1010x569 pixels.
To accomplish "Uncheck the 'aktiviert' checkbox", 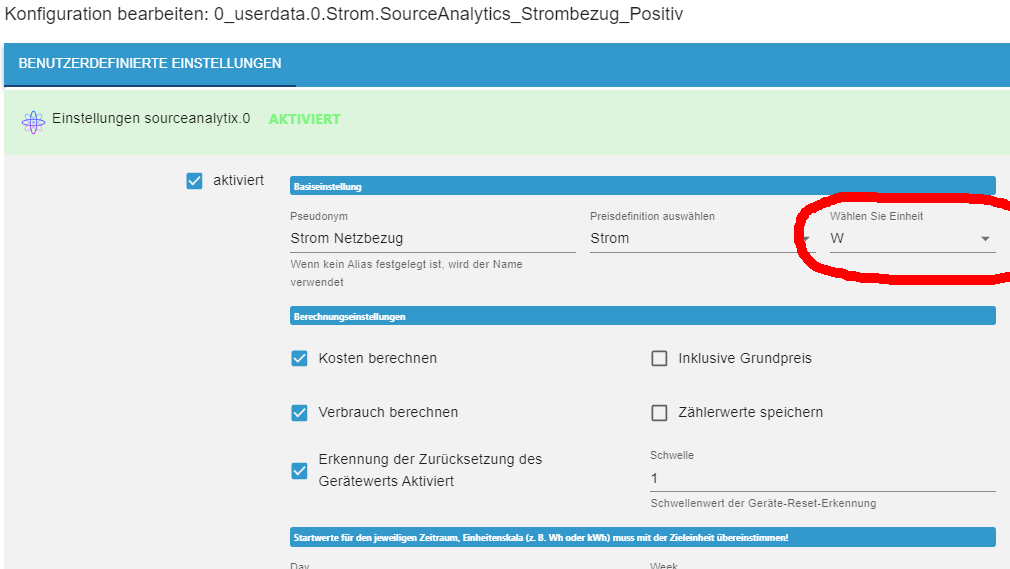I will 195,181.
